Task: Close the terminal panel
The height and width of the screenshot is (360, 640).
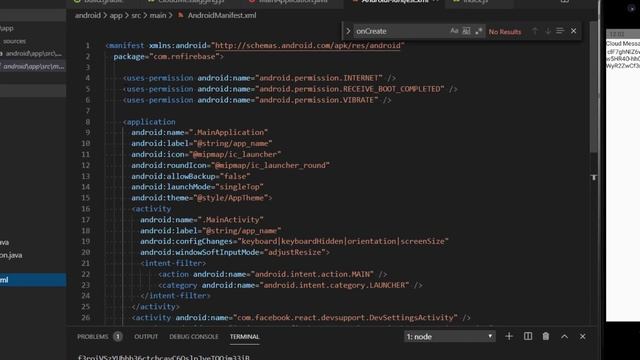Action: pyautogui.click(x=582, y=337)
